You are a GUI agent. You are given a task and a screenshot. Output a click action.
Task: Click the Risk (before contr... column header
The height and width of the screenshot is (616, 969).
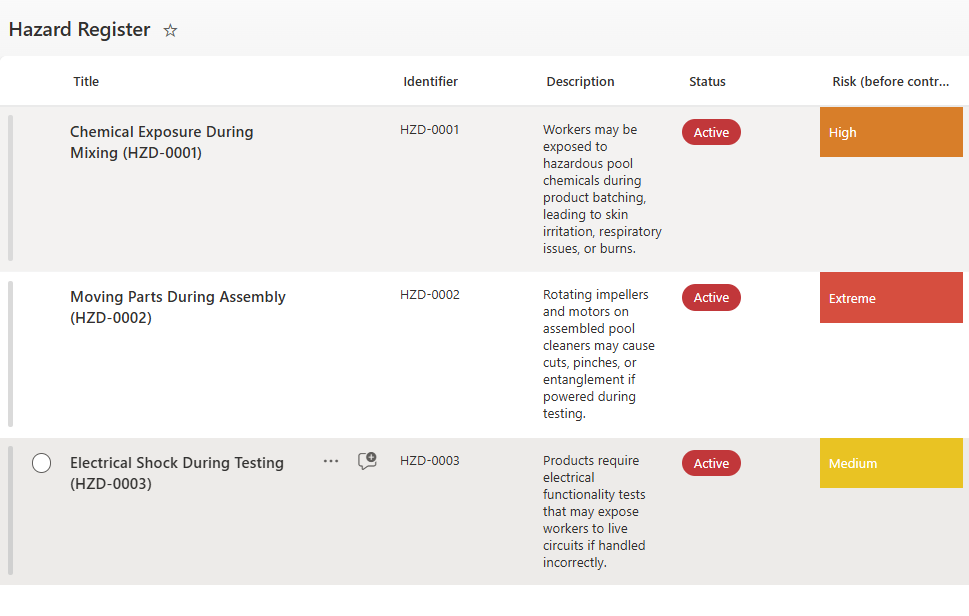890,82
